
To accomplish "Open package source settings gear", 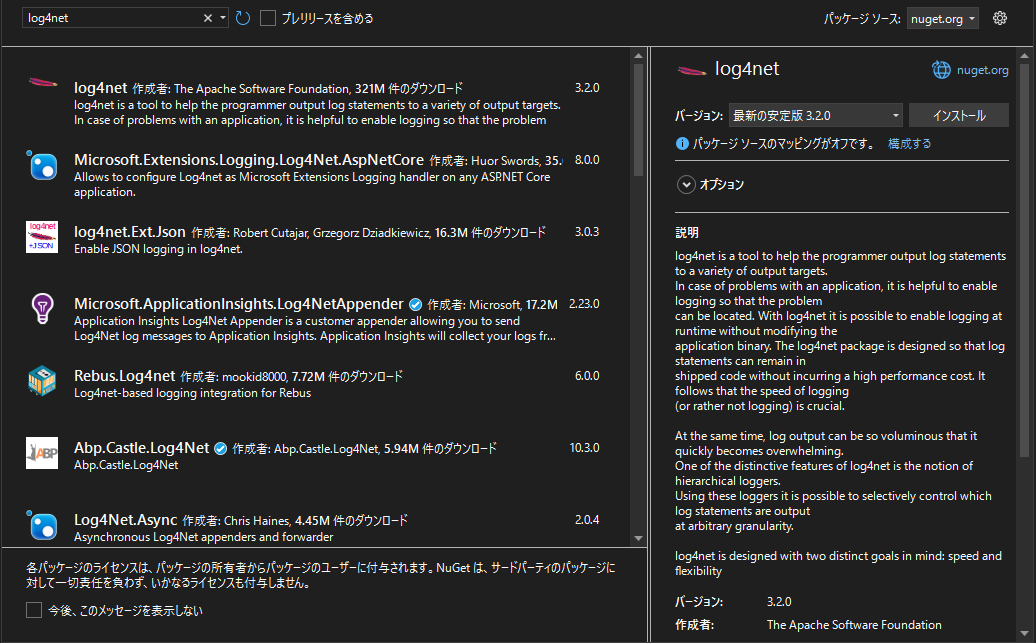I will coord(1000,18).
